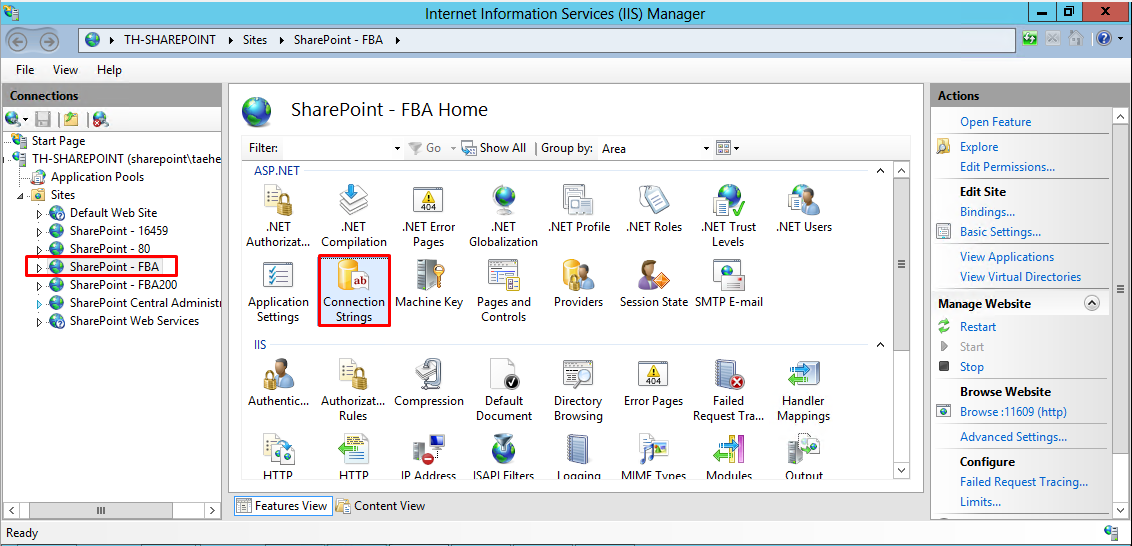
Task: Collapse the Manage Website section
Action: pyautogui.click(x=1092, y=303)
